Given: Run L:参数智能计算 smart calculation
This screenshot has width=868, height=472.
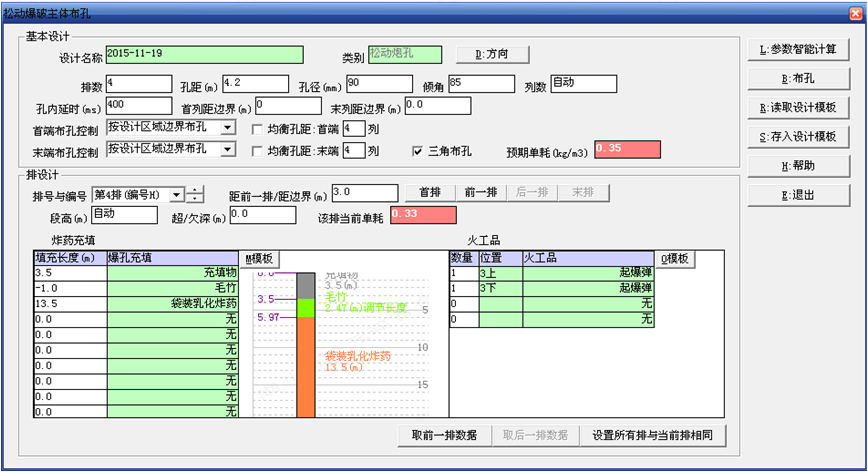Looking at the screenshot, I should tap(798, 49).
